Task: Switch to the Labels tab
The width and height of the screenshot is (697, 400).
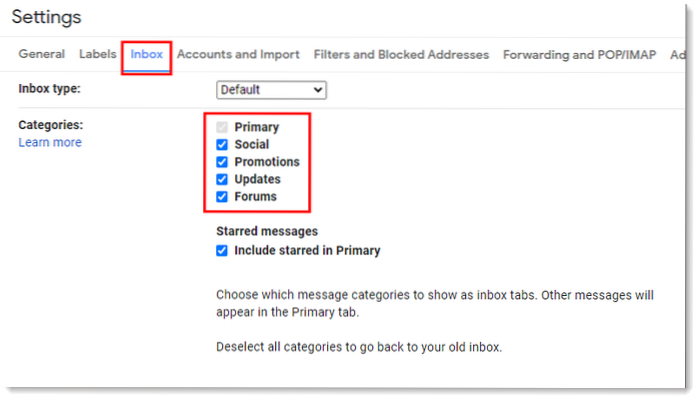Action: tap(96, 54)
